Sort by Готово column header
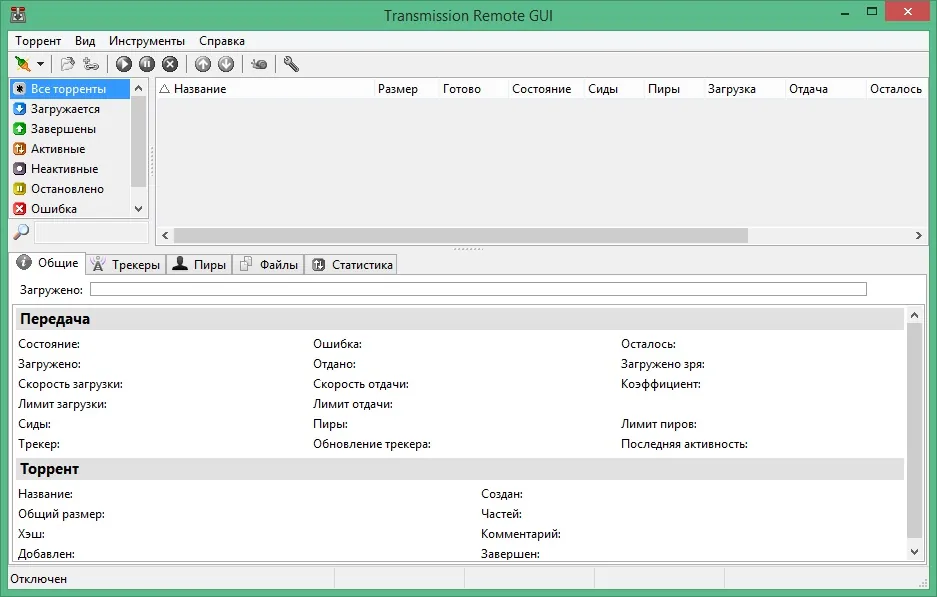The width and height of the screenshot is (937, 597). pyautogui.click(x=473, y=88)
